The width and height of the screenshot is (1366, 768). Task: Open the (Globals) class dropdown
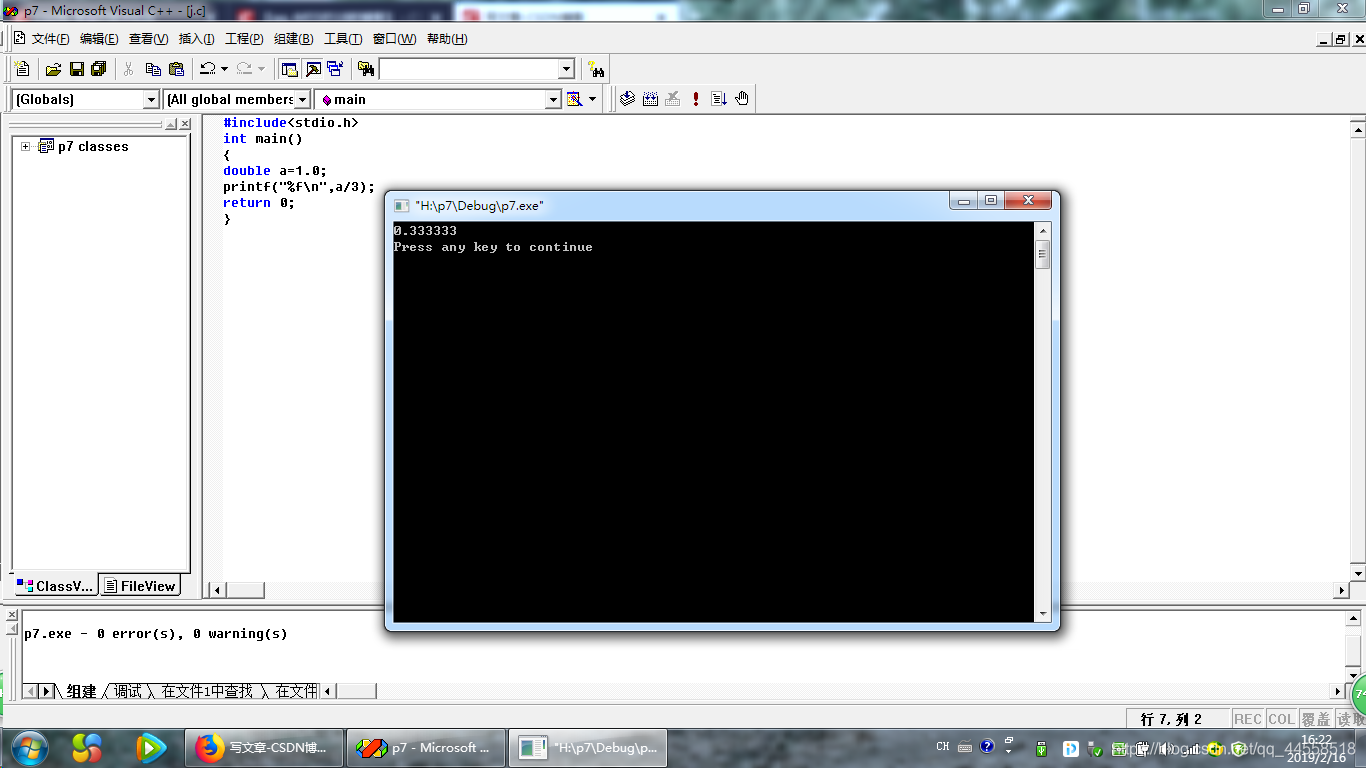(x=151, y=99)
